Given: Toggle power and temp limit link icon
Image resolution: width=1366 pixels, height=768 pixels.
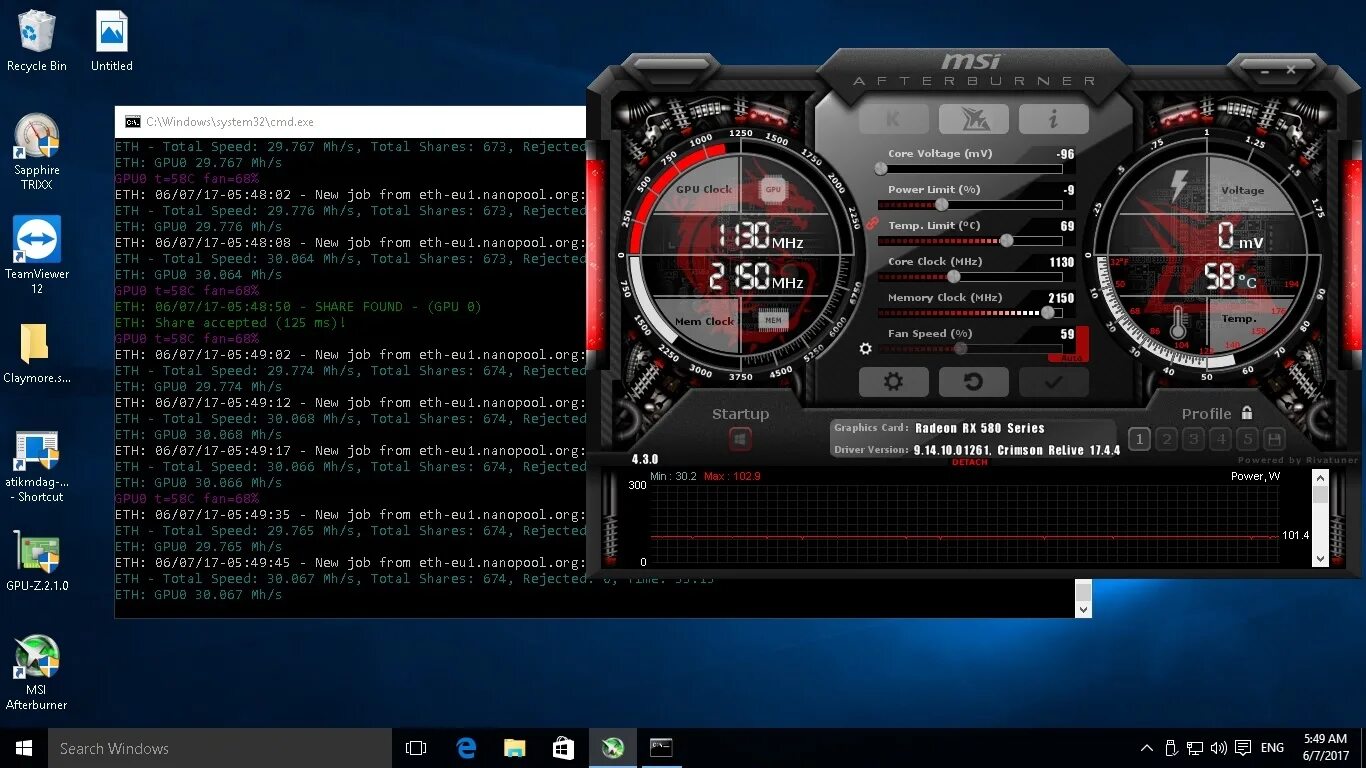Looking at the screenshot, I should (x=871, y=224).
